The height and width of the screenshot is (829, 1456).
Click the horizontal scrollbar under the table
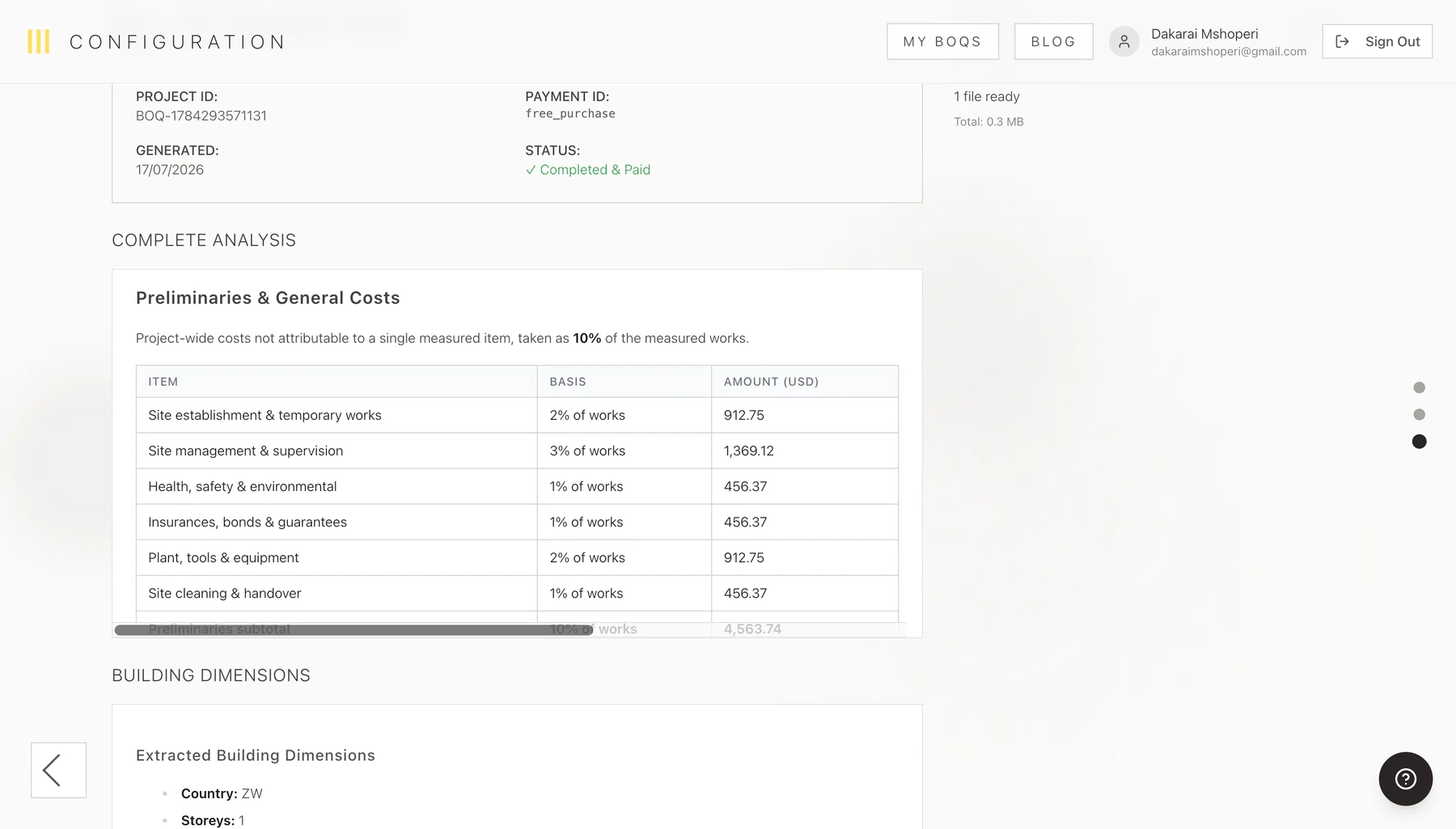(353, 630)
